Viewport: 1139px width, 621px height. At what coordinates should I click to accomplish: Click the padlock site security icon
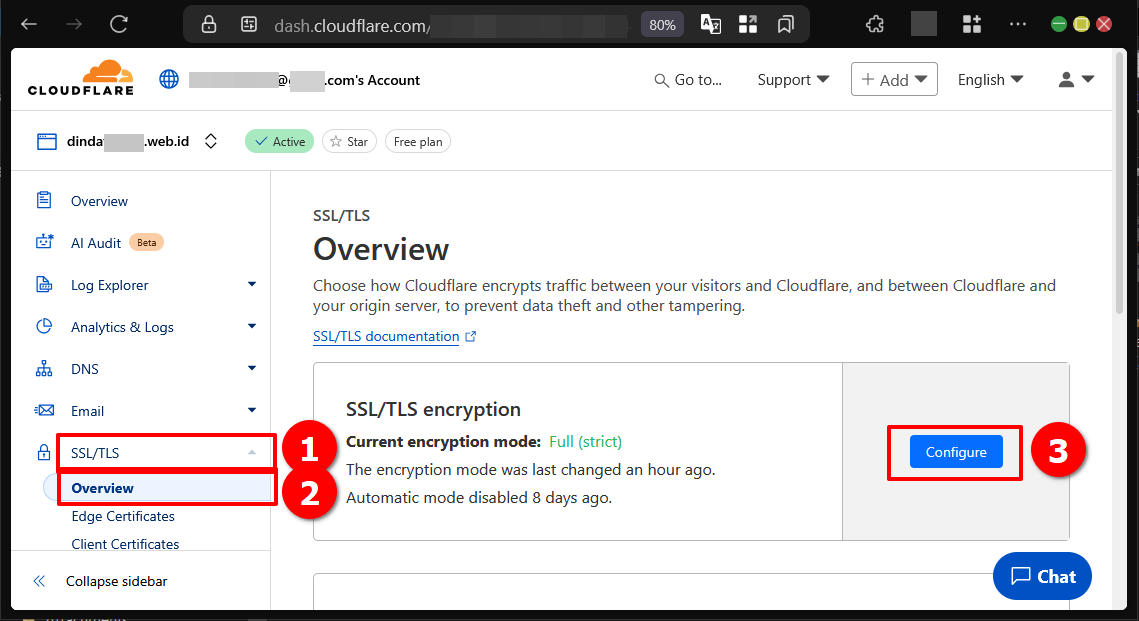pyautogui.click(x=209, y=25)
